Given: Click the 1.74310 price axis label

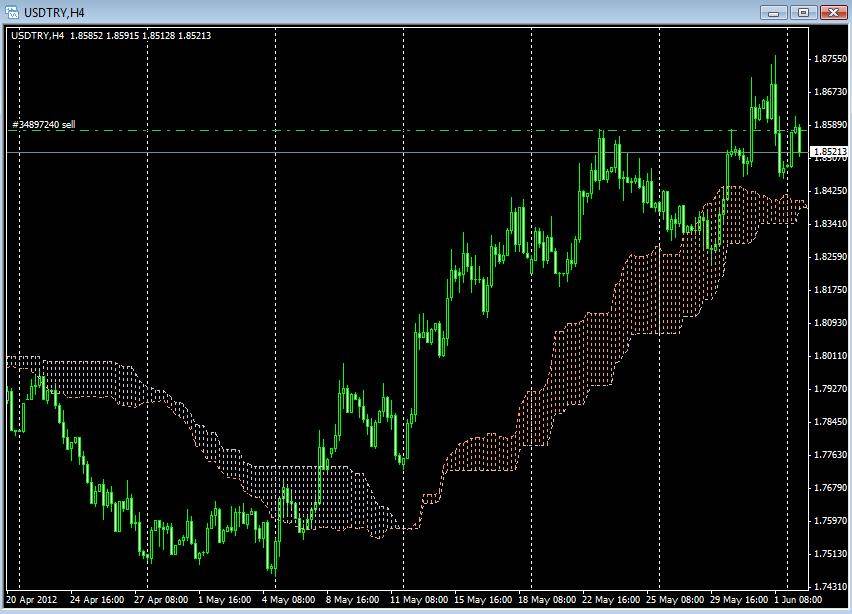Looking at the screenshot, I should (x=830, y=587).
